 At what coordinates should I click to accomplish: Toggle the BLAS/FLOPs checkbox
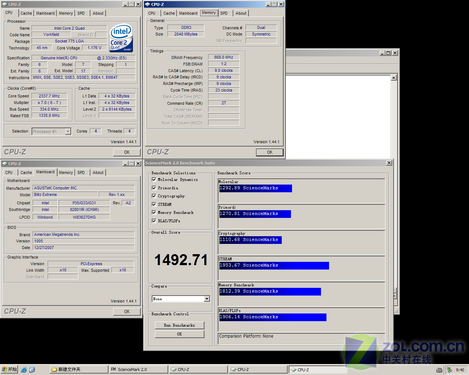154,221
